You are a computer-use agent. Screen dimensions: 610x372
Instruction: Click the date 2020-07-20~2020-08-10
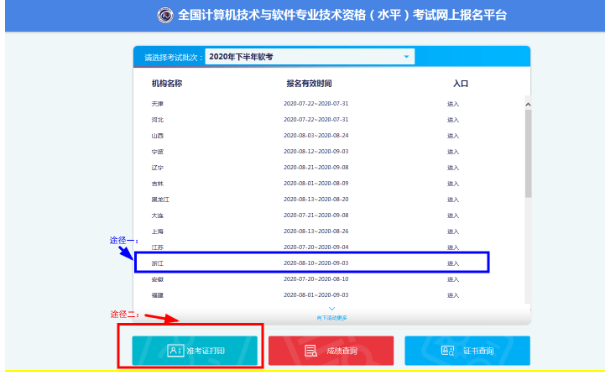pyautogui.click(x=316, y=279)
